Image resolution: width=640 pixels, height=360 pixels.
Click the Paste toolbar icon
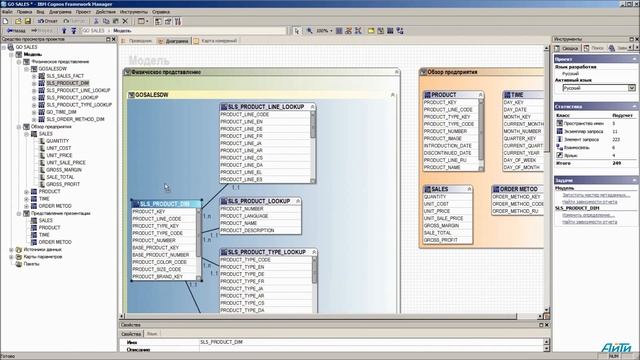[116, 21]
